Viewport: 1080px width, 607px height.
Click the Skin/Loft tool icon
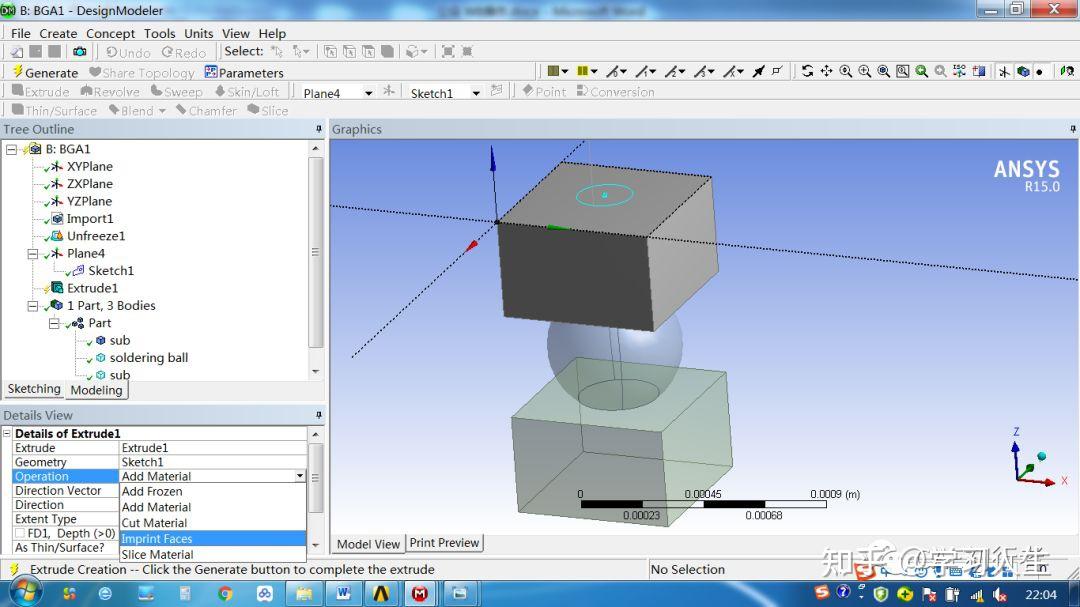220,91
